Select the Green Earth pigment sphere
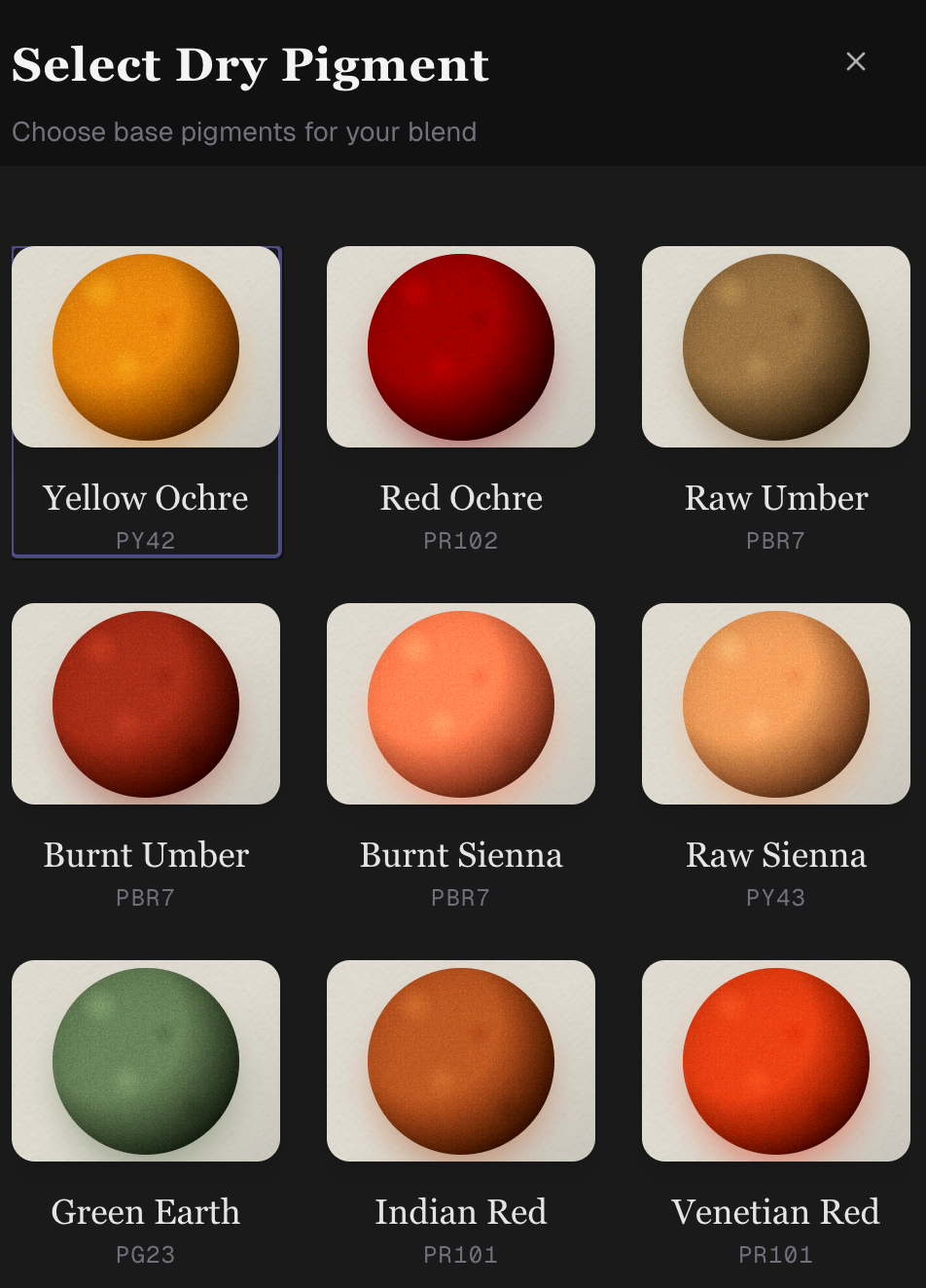Image resolution: width=926 pixels, height=1288 pixels. 146,1061
